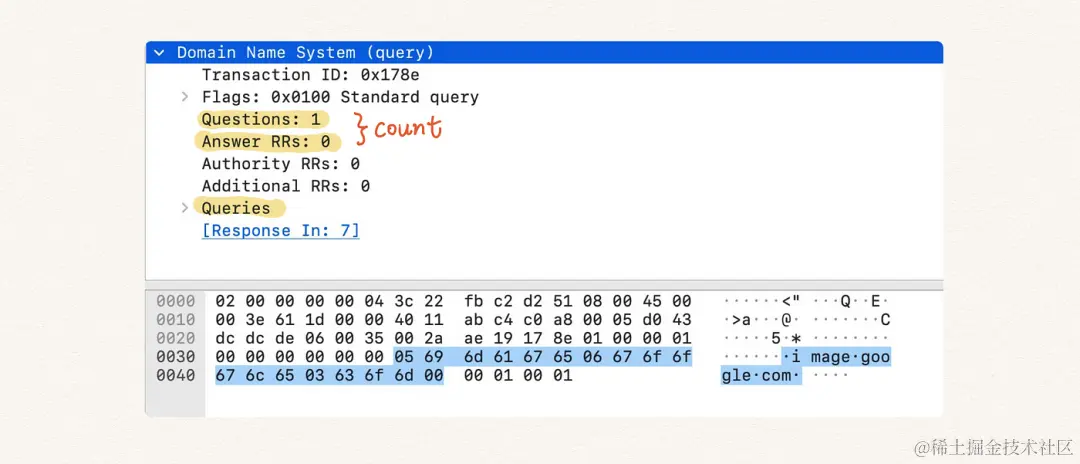Click hex offset 0040 in byte pane

175,376
